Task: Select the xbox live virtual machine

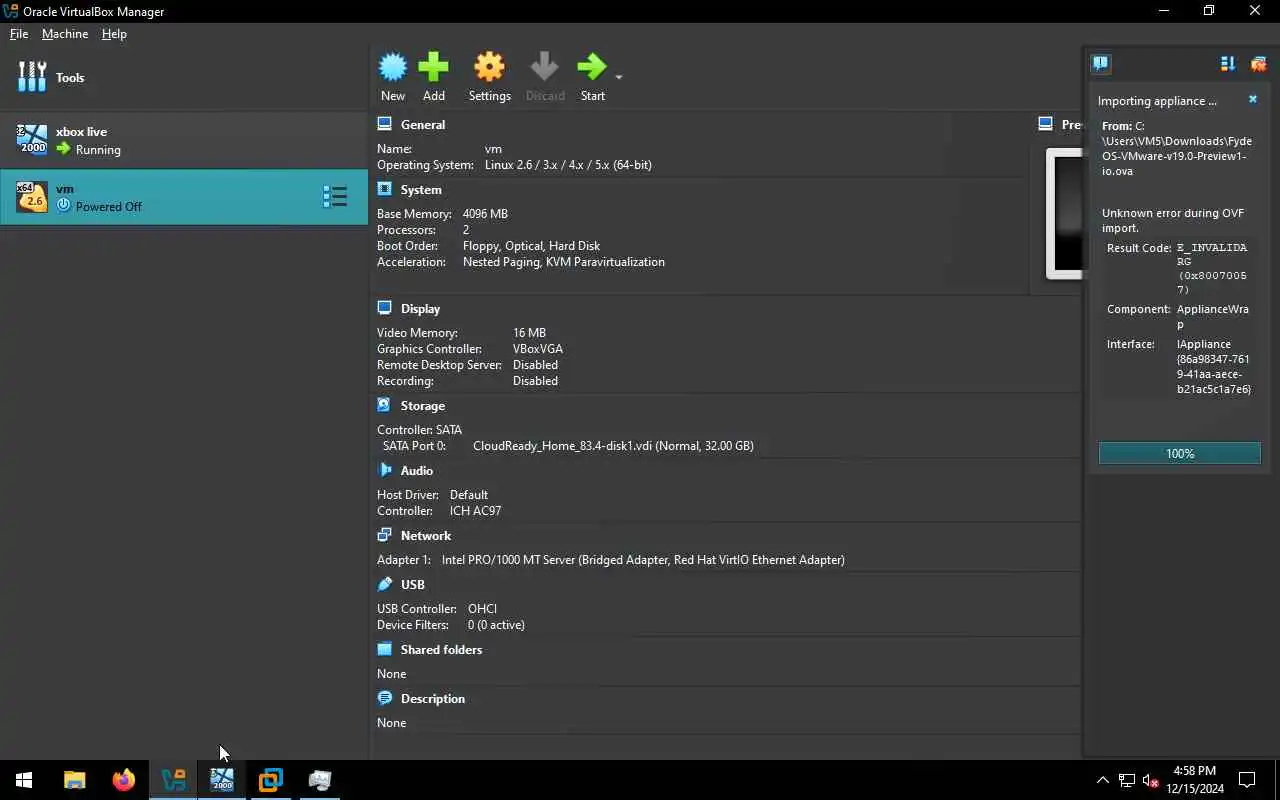Action: pyautogui.click(x=184, y=140)
